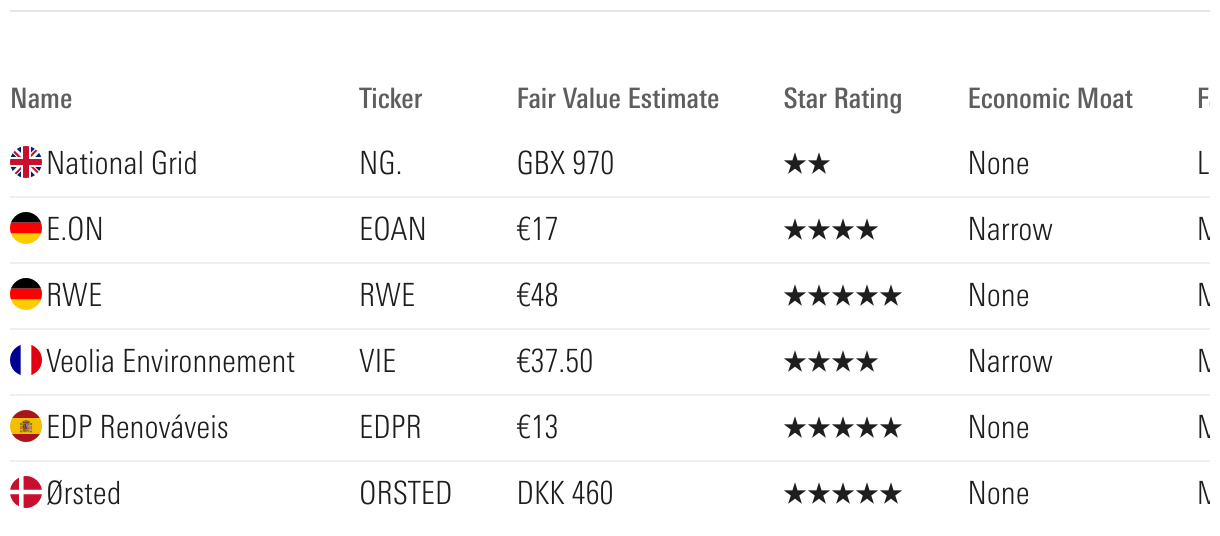This screenshot has height=536, width=1220.
Task: Click the Danish flag beside Ørsted
Action: tap(26, 493)
